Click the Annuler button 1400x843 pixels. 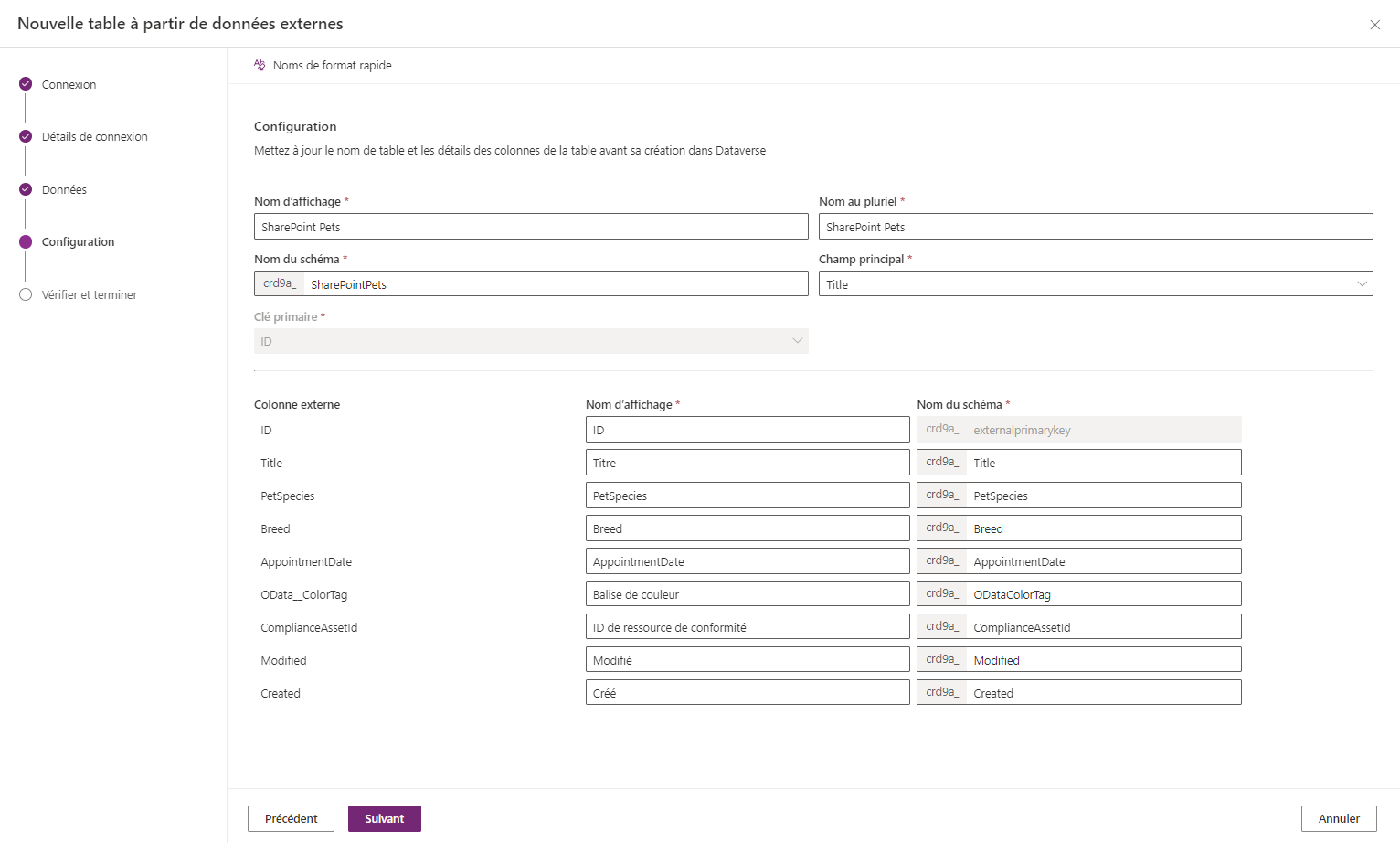[1339, 818]
